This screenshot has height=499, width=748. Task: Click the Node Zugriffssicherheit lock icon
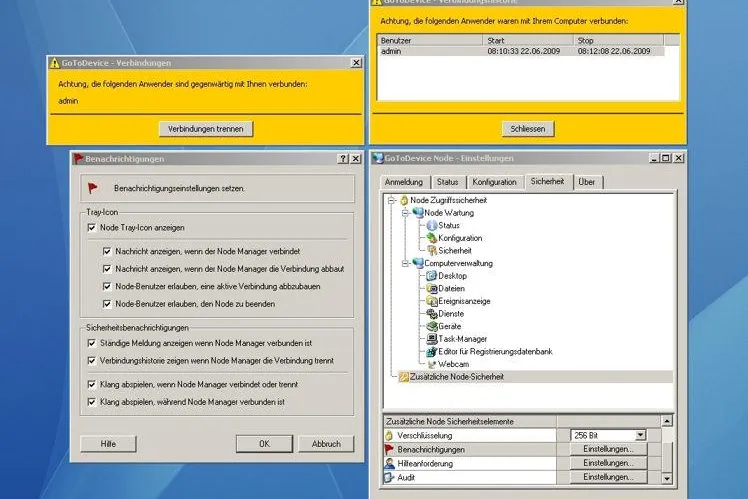[x=404, y=200]
